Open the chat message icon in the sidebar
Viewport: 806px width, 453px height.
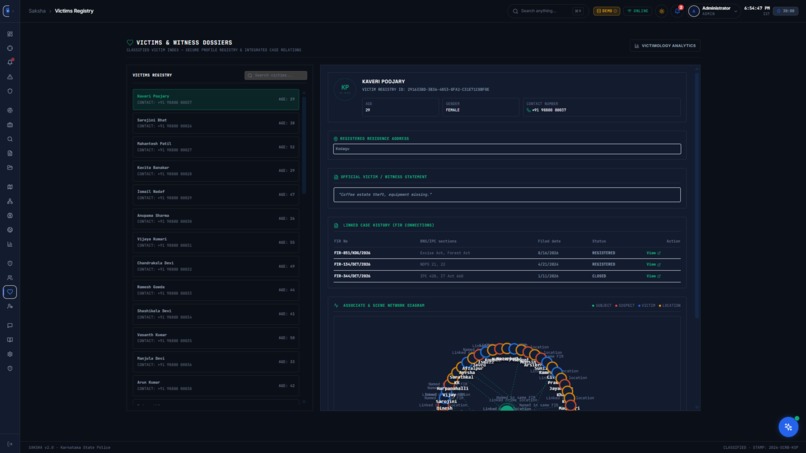pos(10,325)
